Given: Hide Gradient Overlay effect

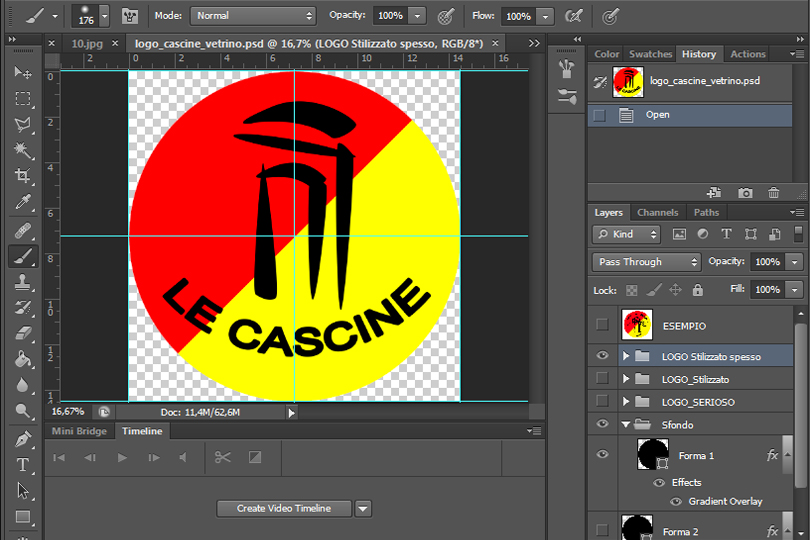Looking at the screenshot, I should coord(676,502).
